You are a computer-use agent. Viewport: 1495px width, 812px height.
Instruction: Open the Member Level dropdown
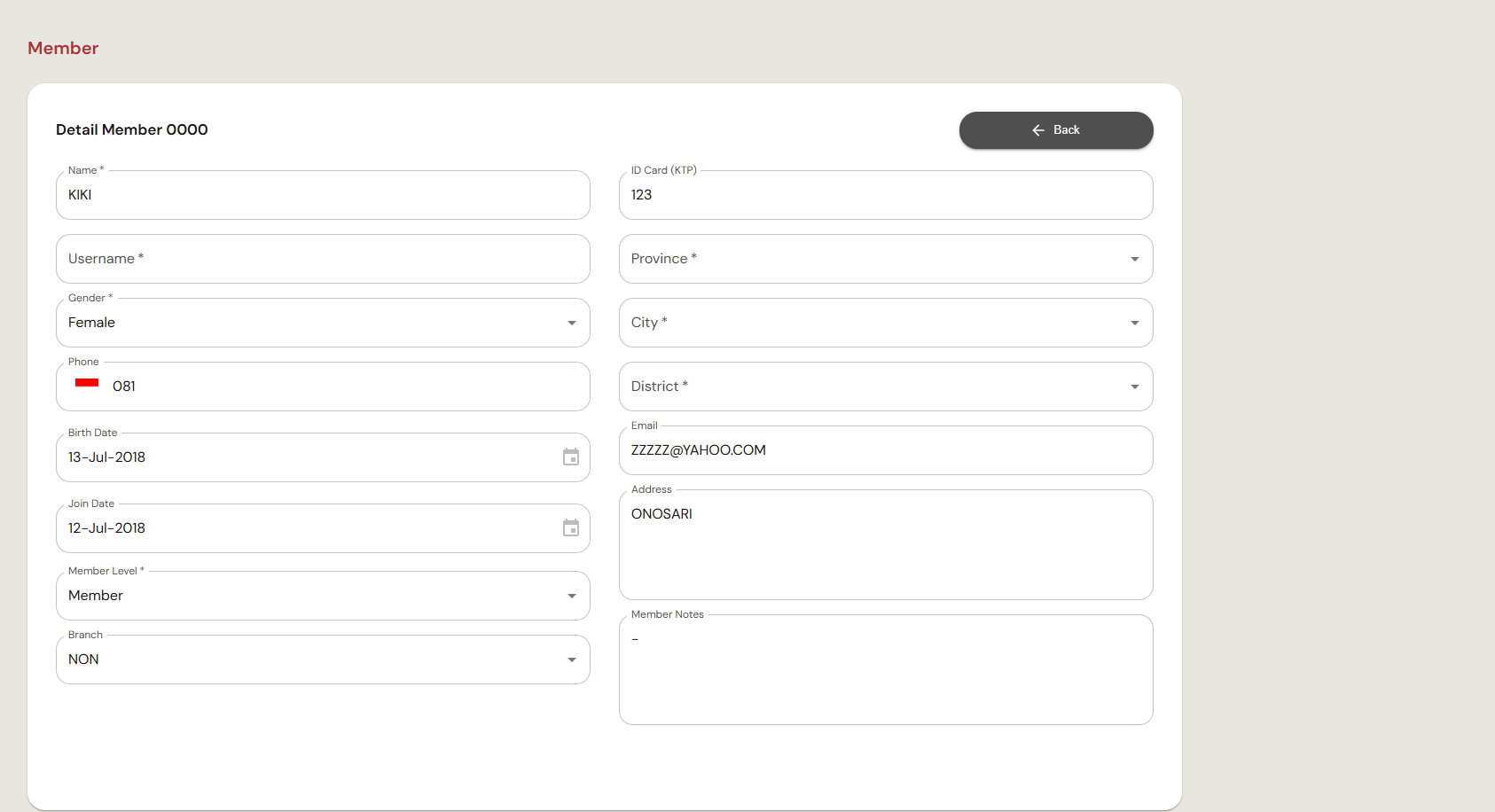click(x=323, y=596)
